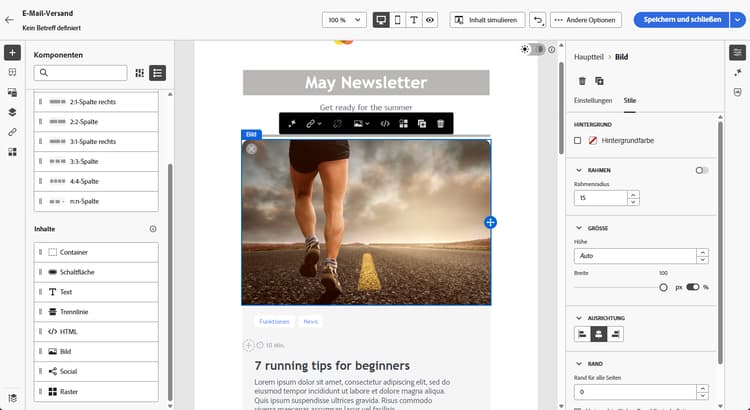Switch components to grid view
This screenshot has height=410, width=750.
(139, 73)
